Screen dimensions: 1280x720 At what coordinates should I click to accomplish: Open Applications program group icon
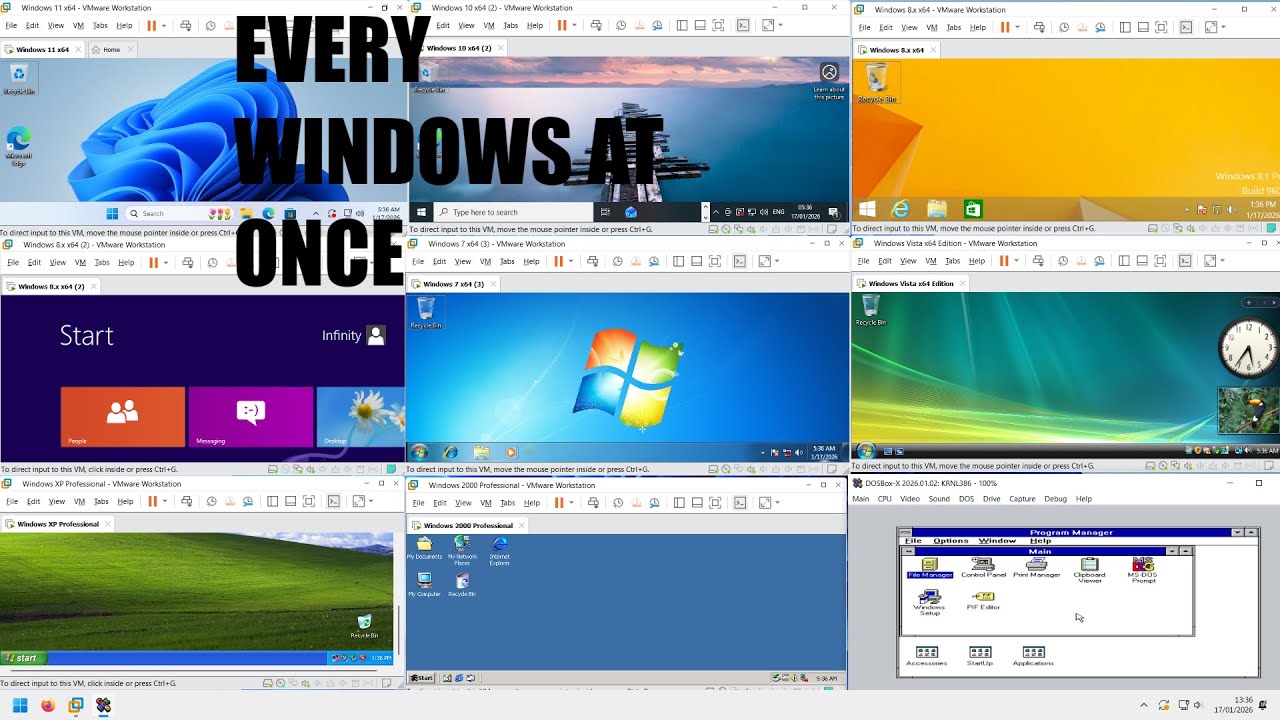(x=1033, y=656)
